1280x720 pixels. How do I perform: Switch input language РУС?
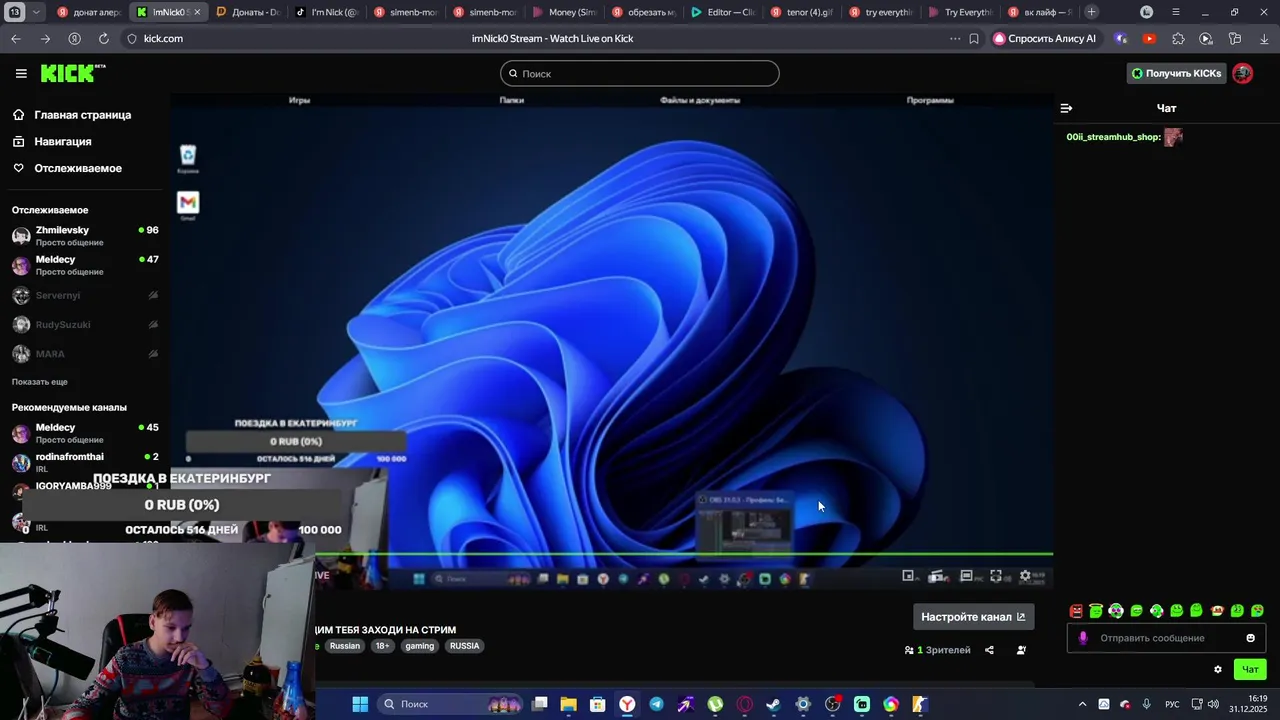(x=1172, y=704)
